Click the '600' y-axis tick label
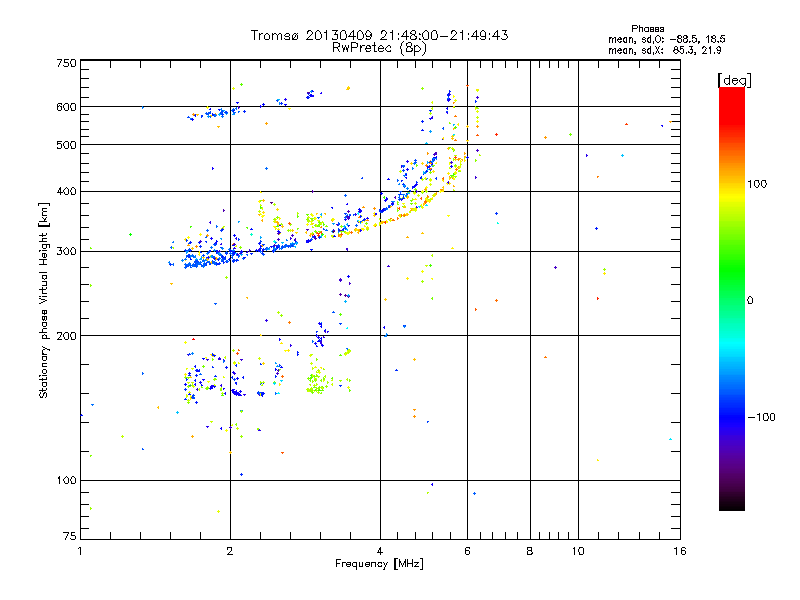 point(66,107)
